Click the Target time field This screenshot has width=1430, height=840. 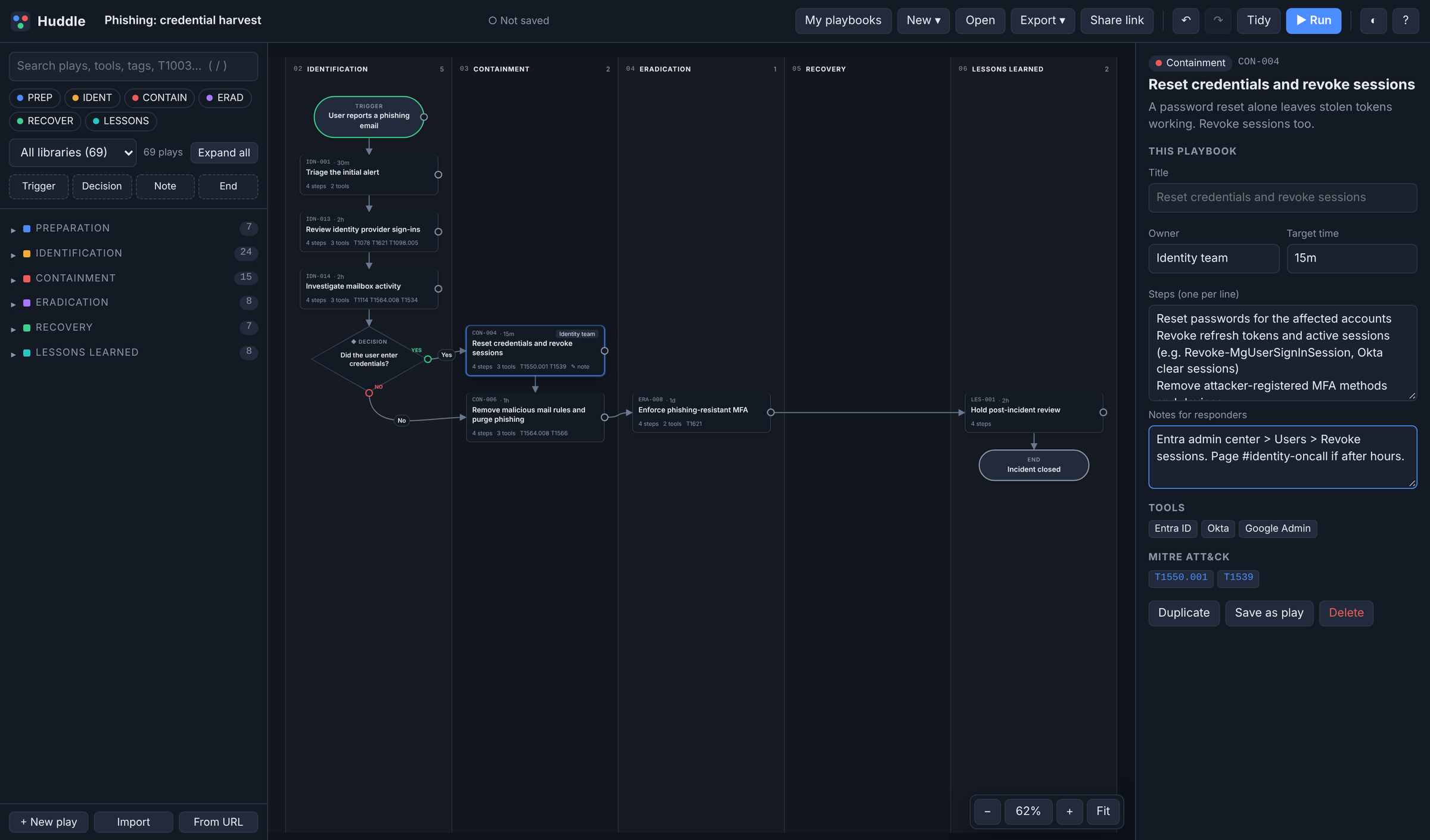[x=1351, y=259]
